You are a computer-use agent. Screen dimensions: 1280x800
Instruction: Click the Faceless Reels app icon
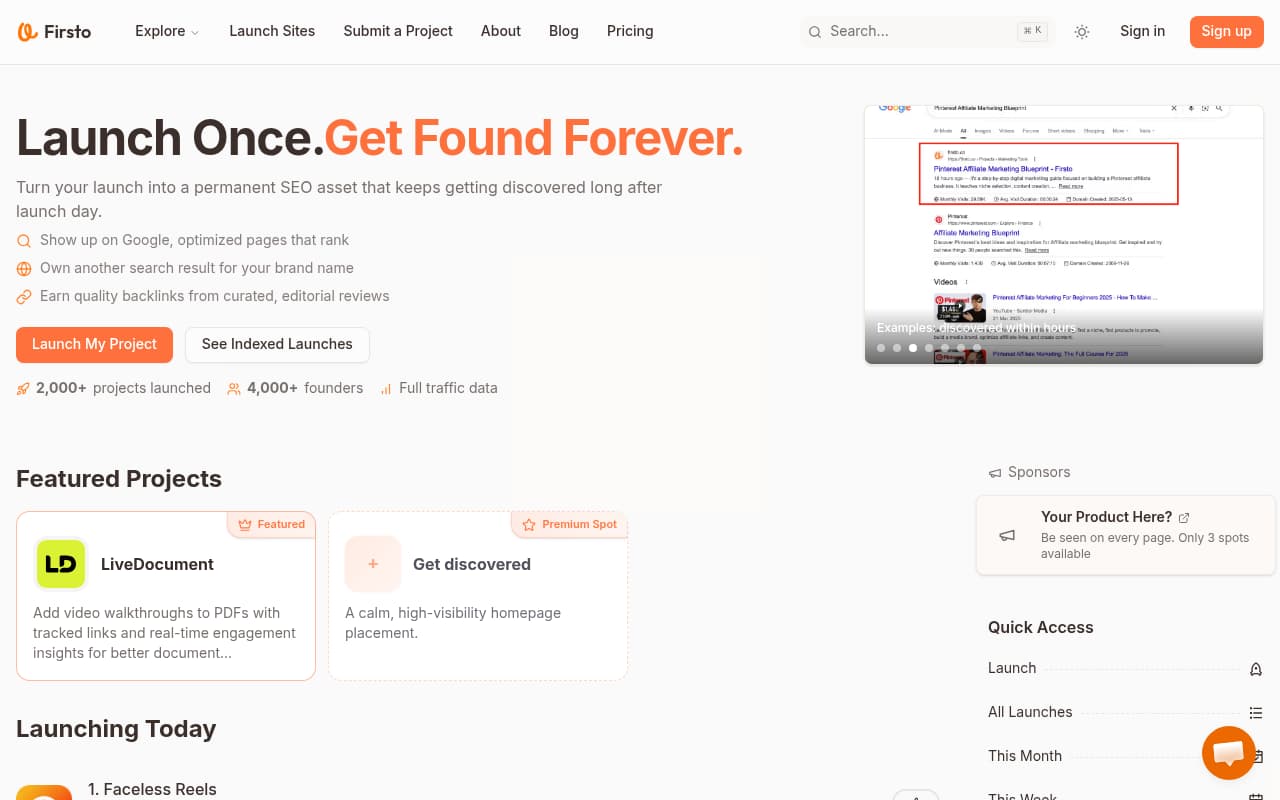click(x=44, y=792)
